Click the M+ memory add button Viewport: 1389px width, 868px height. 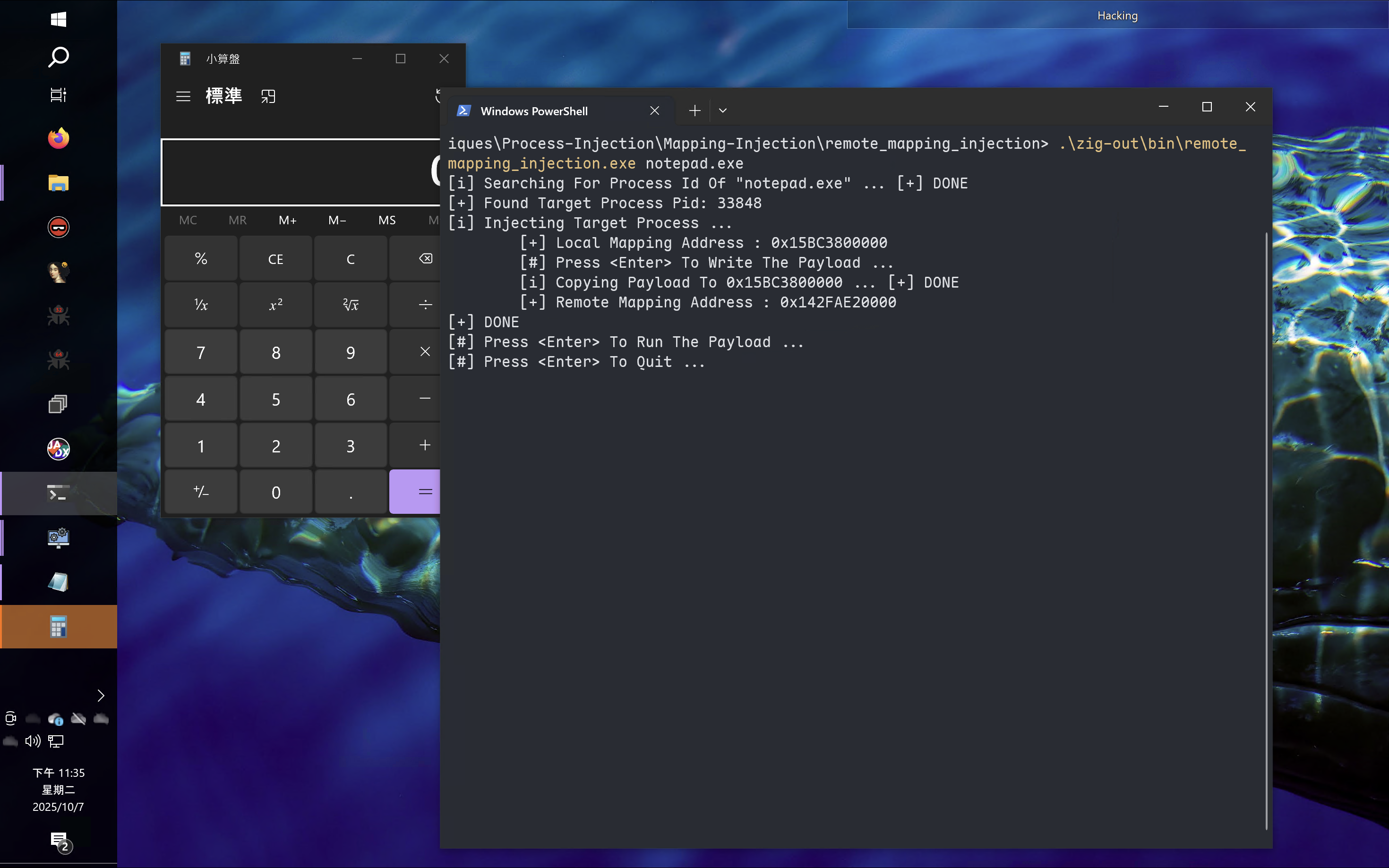point(287,220)
